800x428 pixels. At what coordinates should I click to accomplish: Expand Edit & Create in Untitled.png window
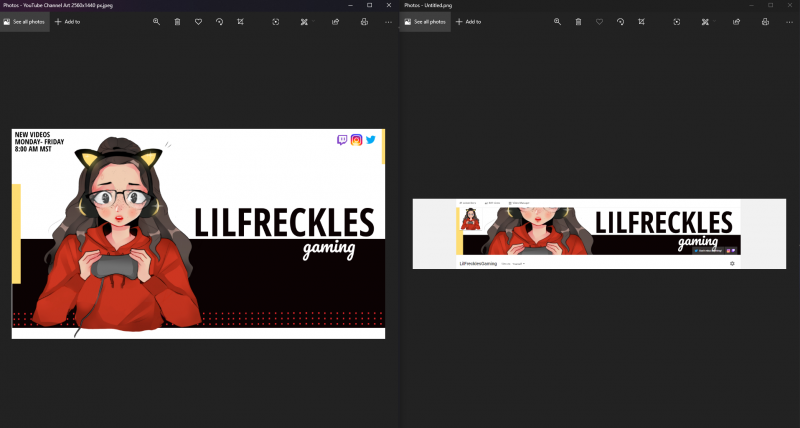[707, 21]
